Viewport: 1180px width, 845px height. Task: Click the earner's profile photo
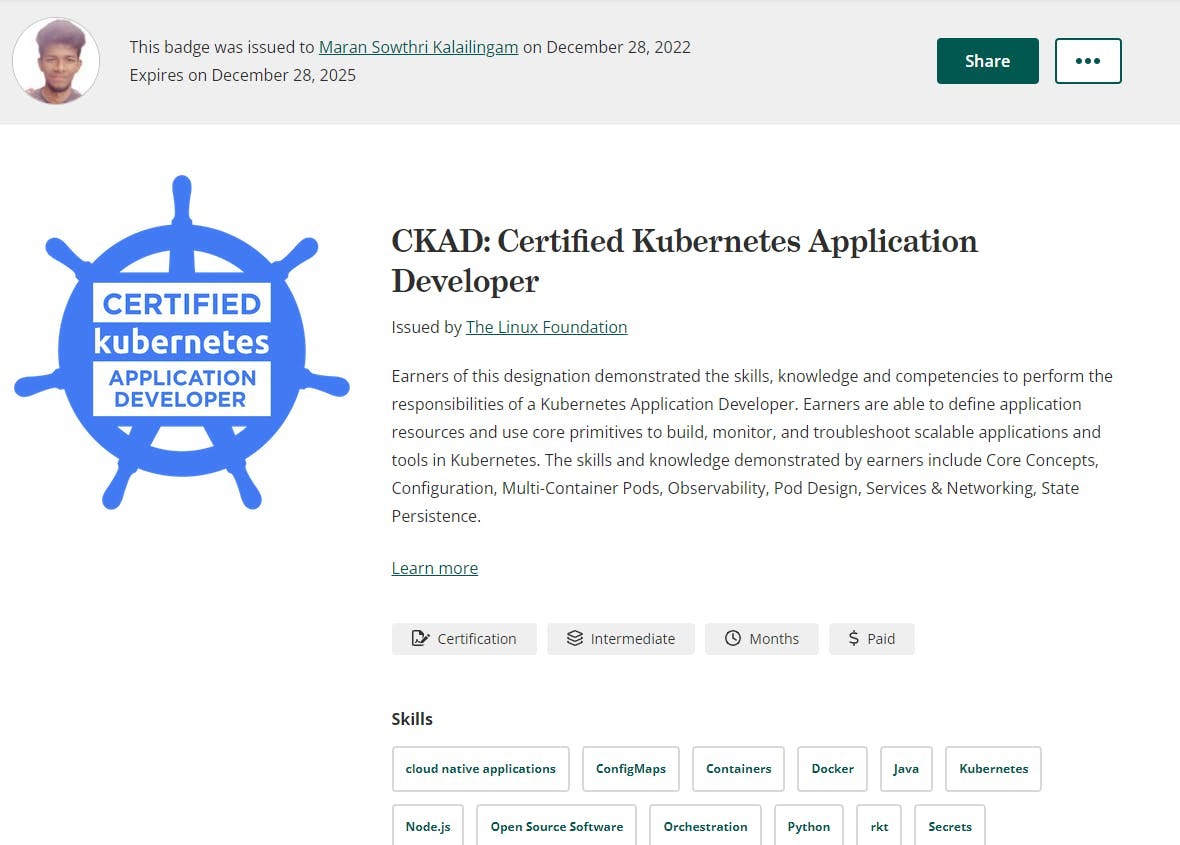tap(56, 61)
